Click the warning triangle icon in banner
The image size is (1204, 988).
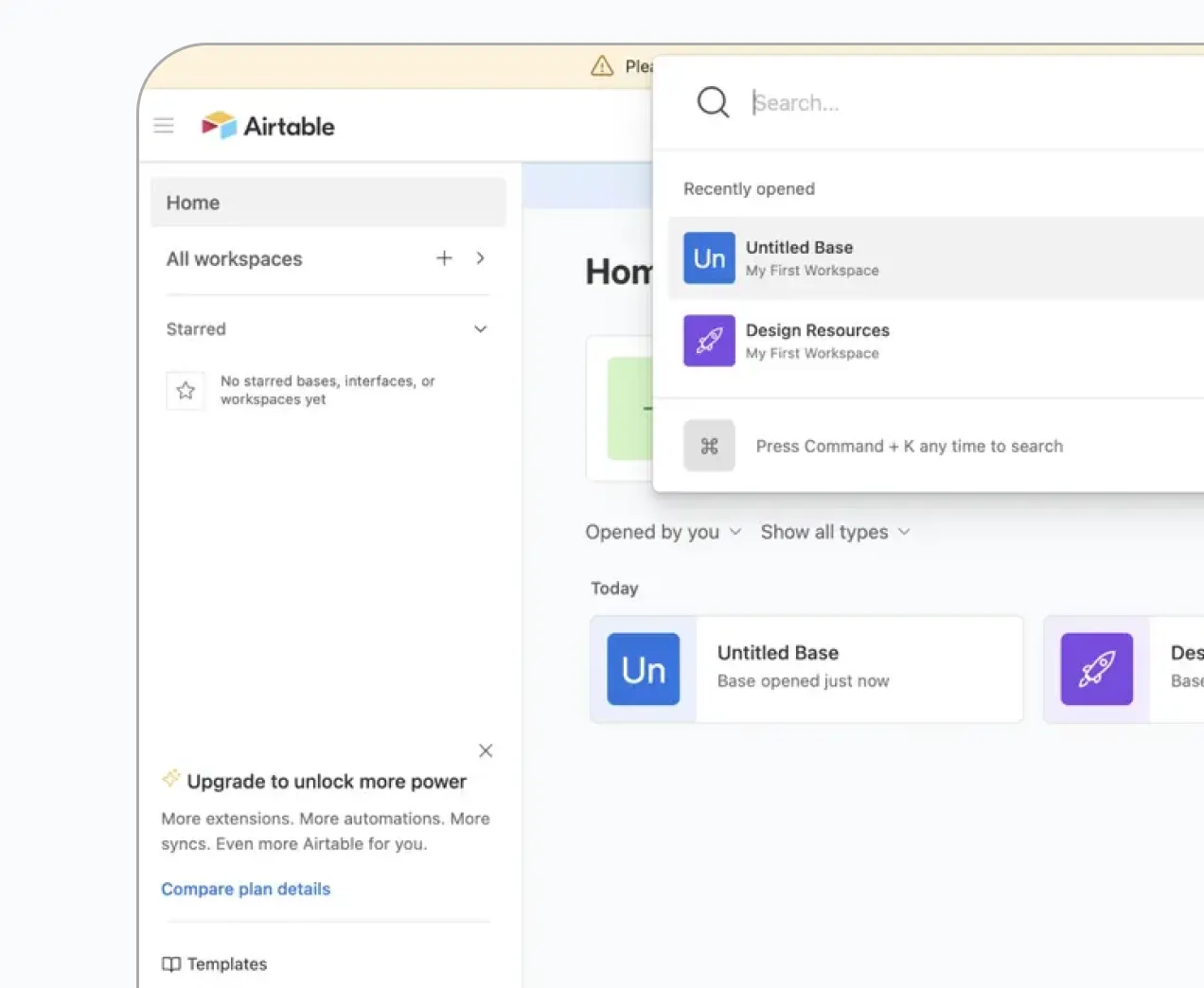click(602, 65)
